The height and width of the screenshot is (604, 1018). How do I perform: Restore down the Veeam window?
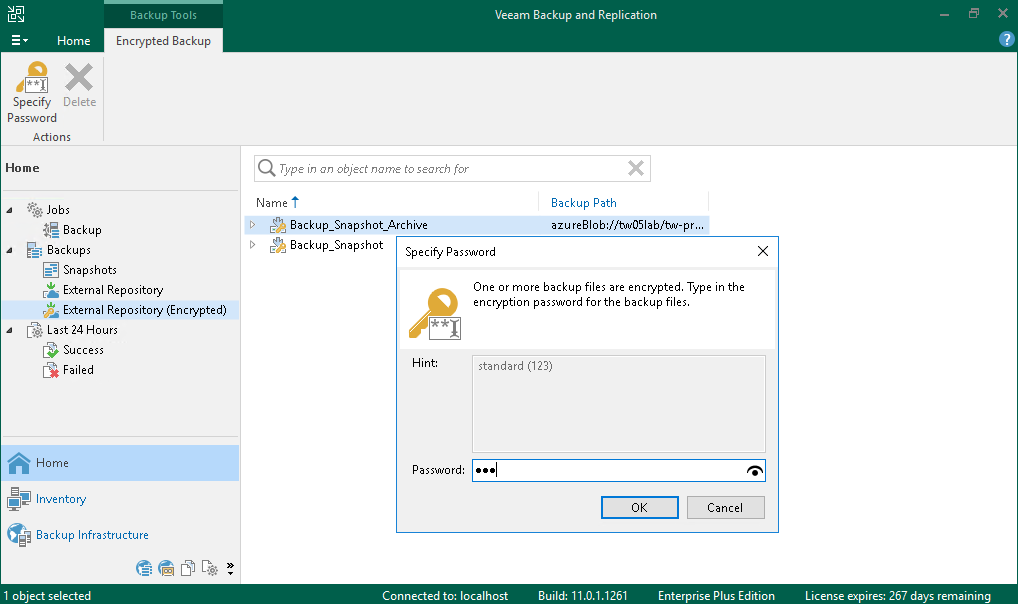point(974,14)
